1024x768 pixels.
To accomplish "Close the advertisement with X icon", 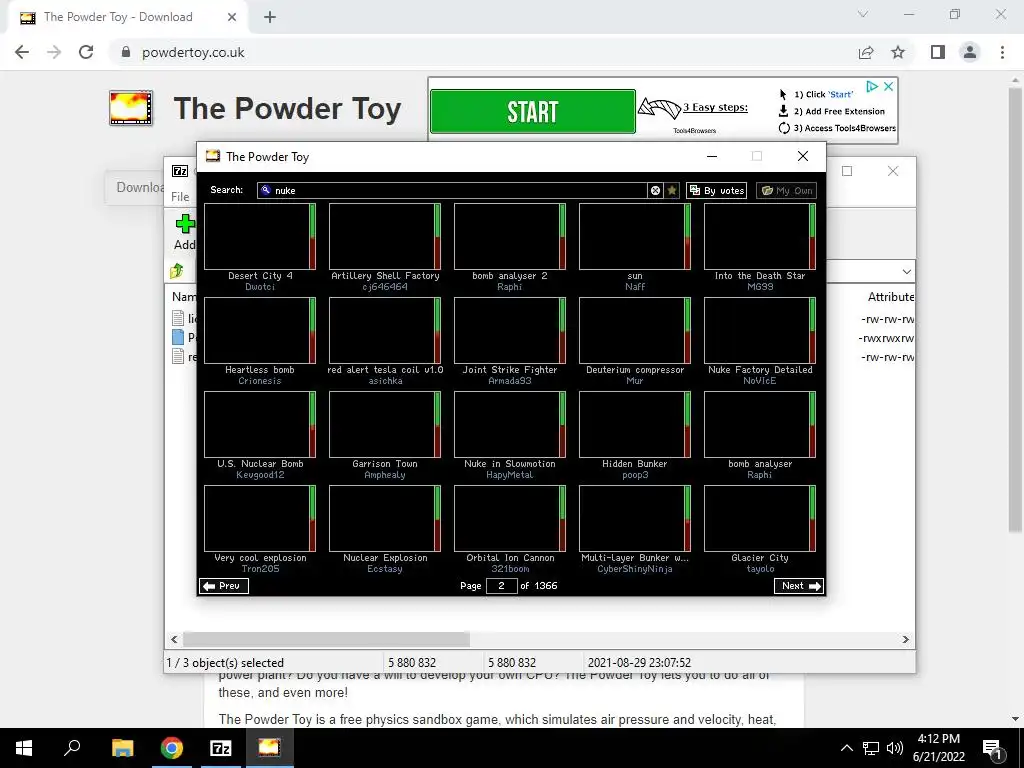I will [888, 86].
